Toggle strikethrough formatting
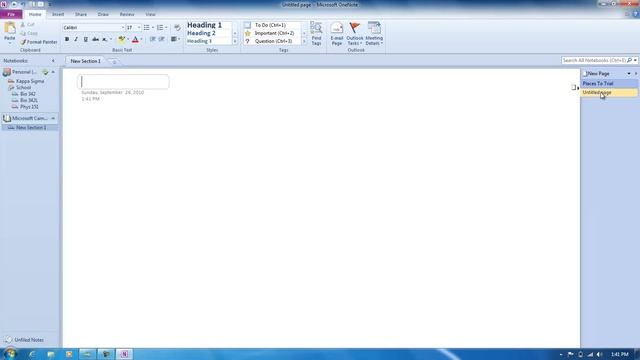640x360 pixels. click(95, 39)
